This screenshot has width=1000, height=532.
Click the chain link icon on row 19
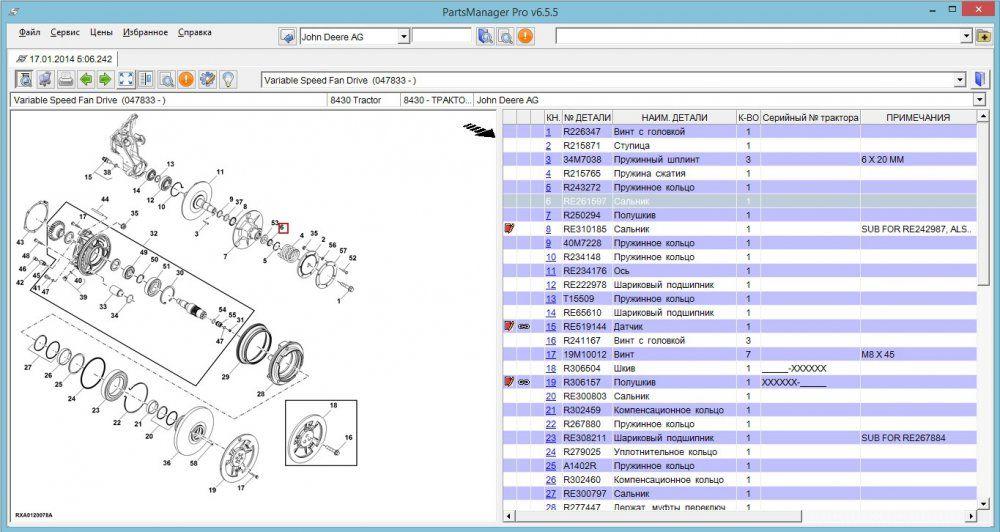pyautogui.click(x=524, y=382)
